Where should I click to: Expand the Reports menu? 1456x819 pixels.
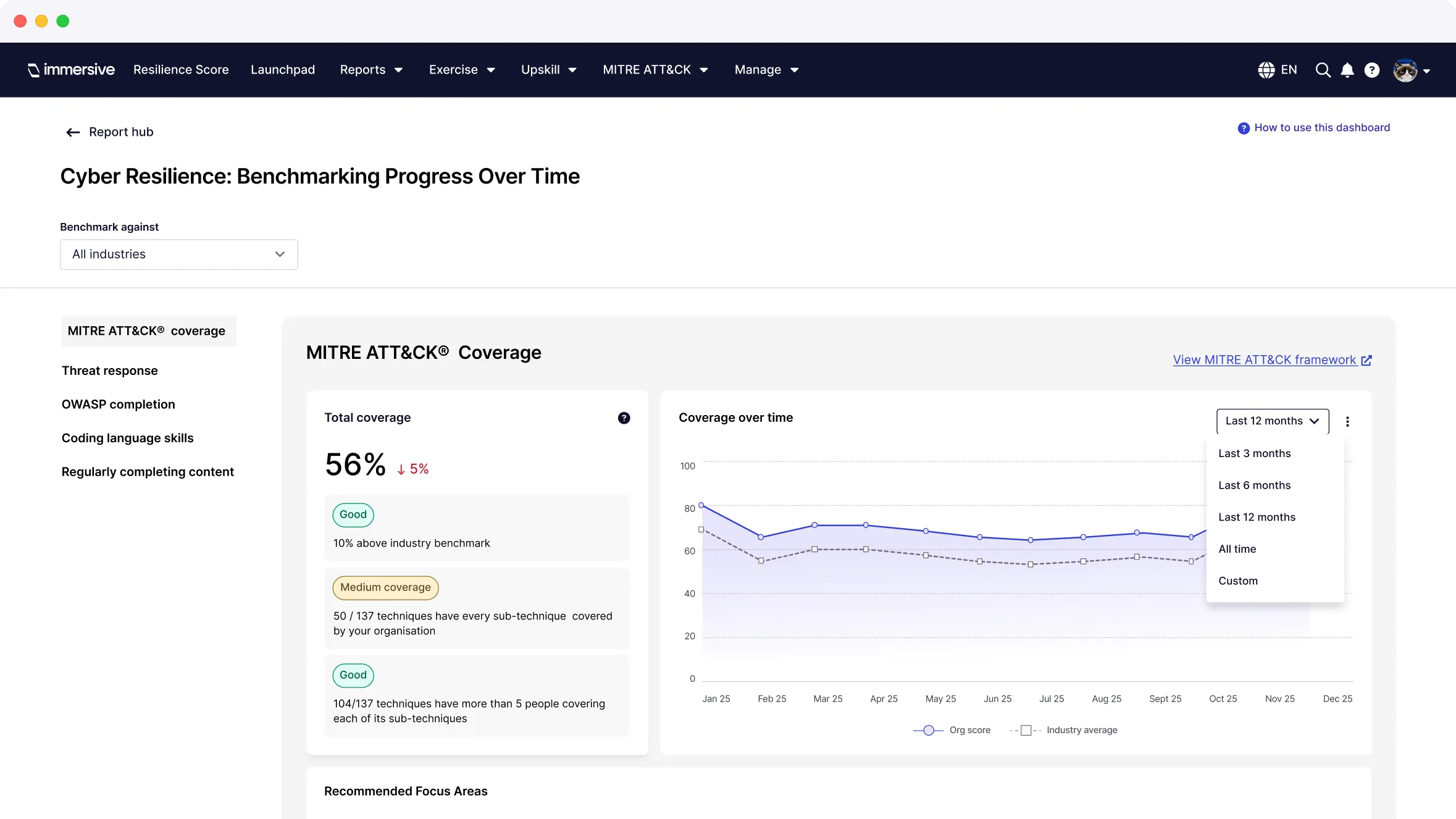(x=371, y=70)
